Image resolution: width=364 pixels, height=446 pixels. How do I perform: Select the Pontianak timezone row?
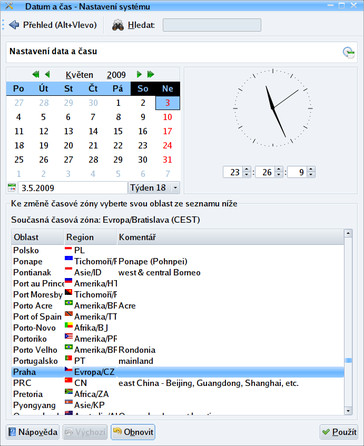[178, 272]
